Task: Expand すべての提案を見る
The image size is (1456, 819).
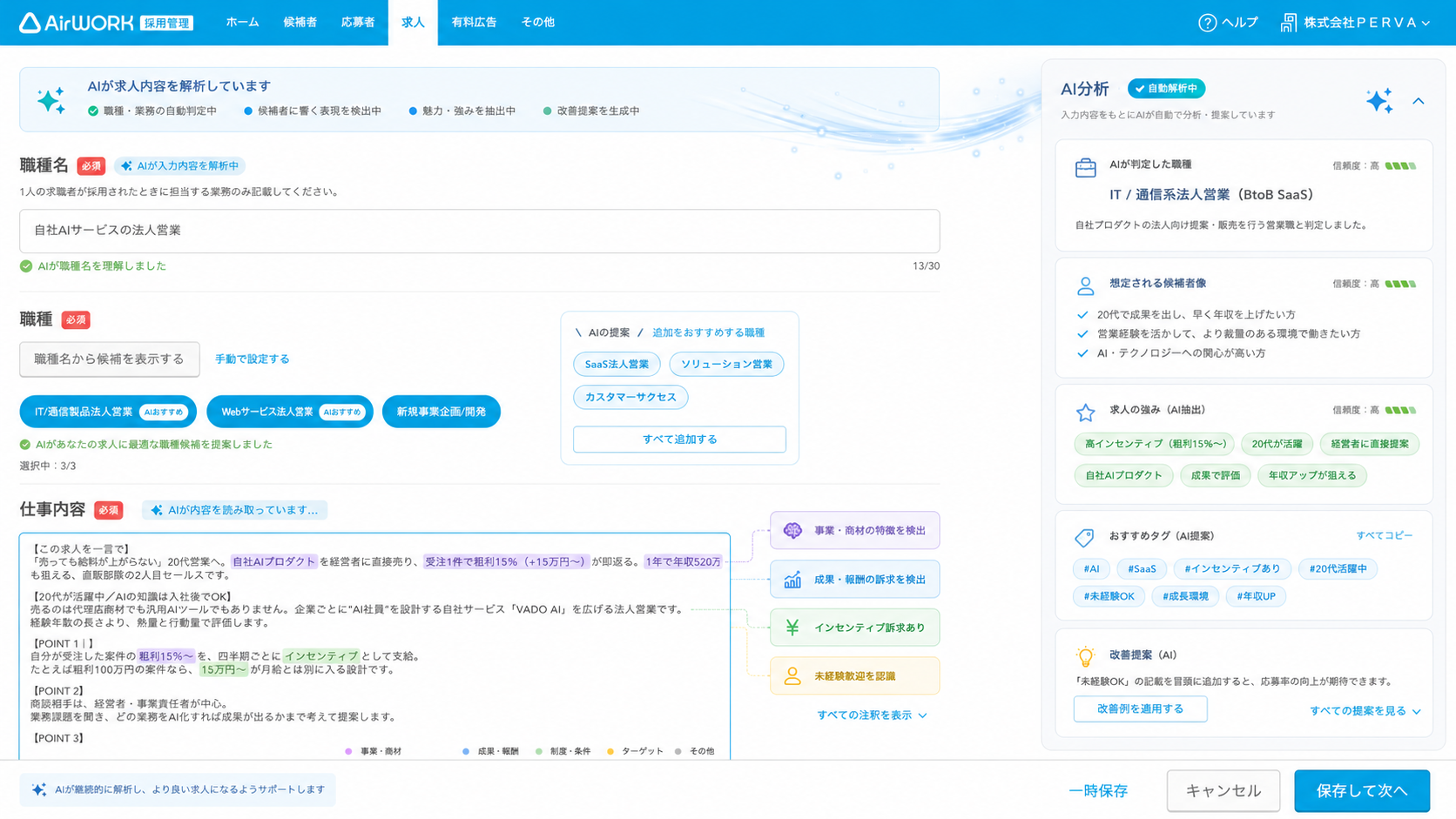Action: click(x=1365, y=710)
